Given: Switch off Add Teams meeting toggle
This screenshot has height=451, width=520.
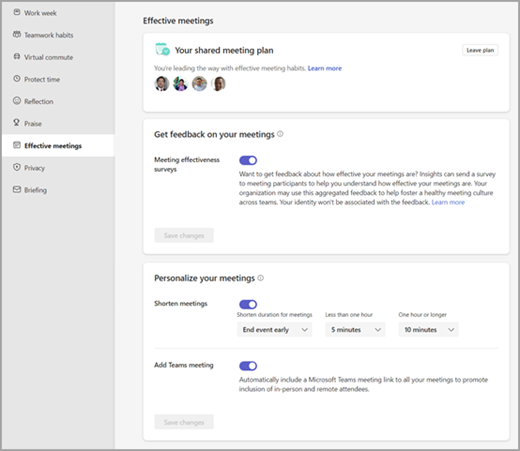Looking at the screenshot, I should (x=248, y=366).
